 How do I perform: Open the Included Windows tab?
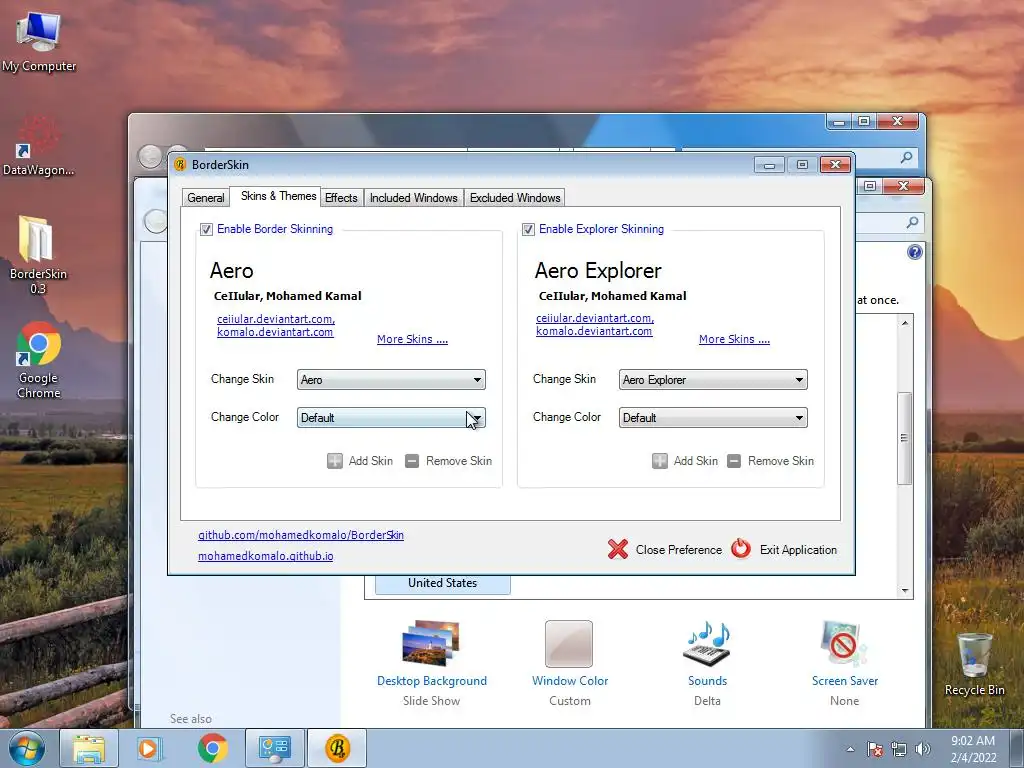pos(413,198)
